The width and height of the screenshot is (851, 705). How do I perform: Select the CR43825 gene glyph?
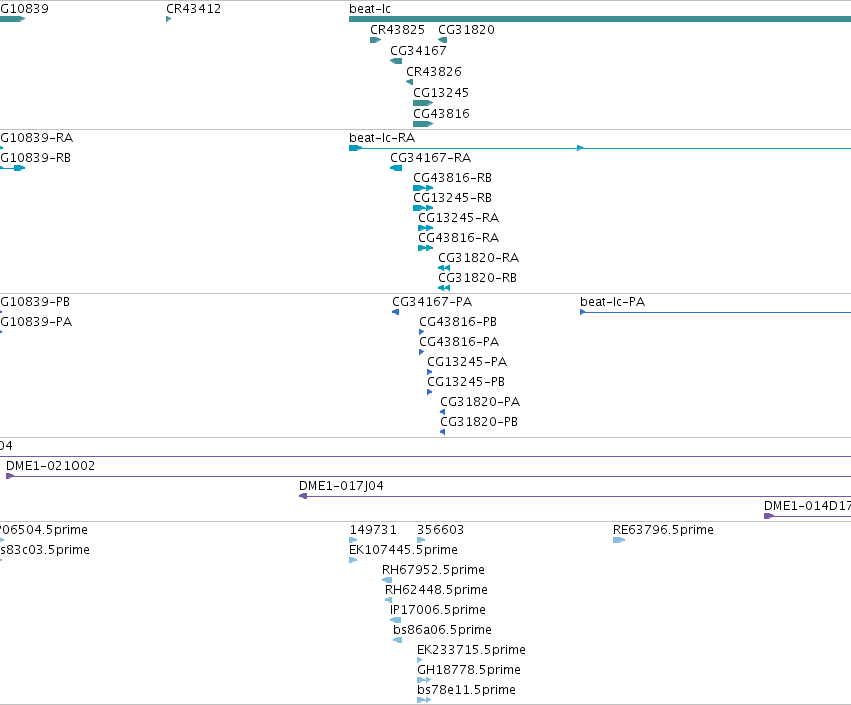point(376,40)
